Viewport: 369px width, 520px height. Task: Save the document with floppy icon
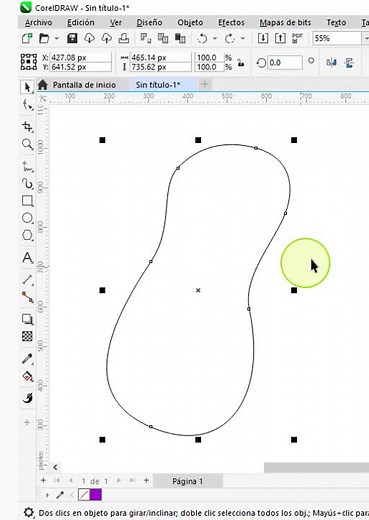[x=72, y=38]
